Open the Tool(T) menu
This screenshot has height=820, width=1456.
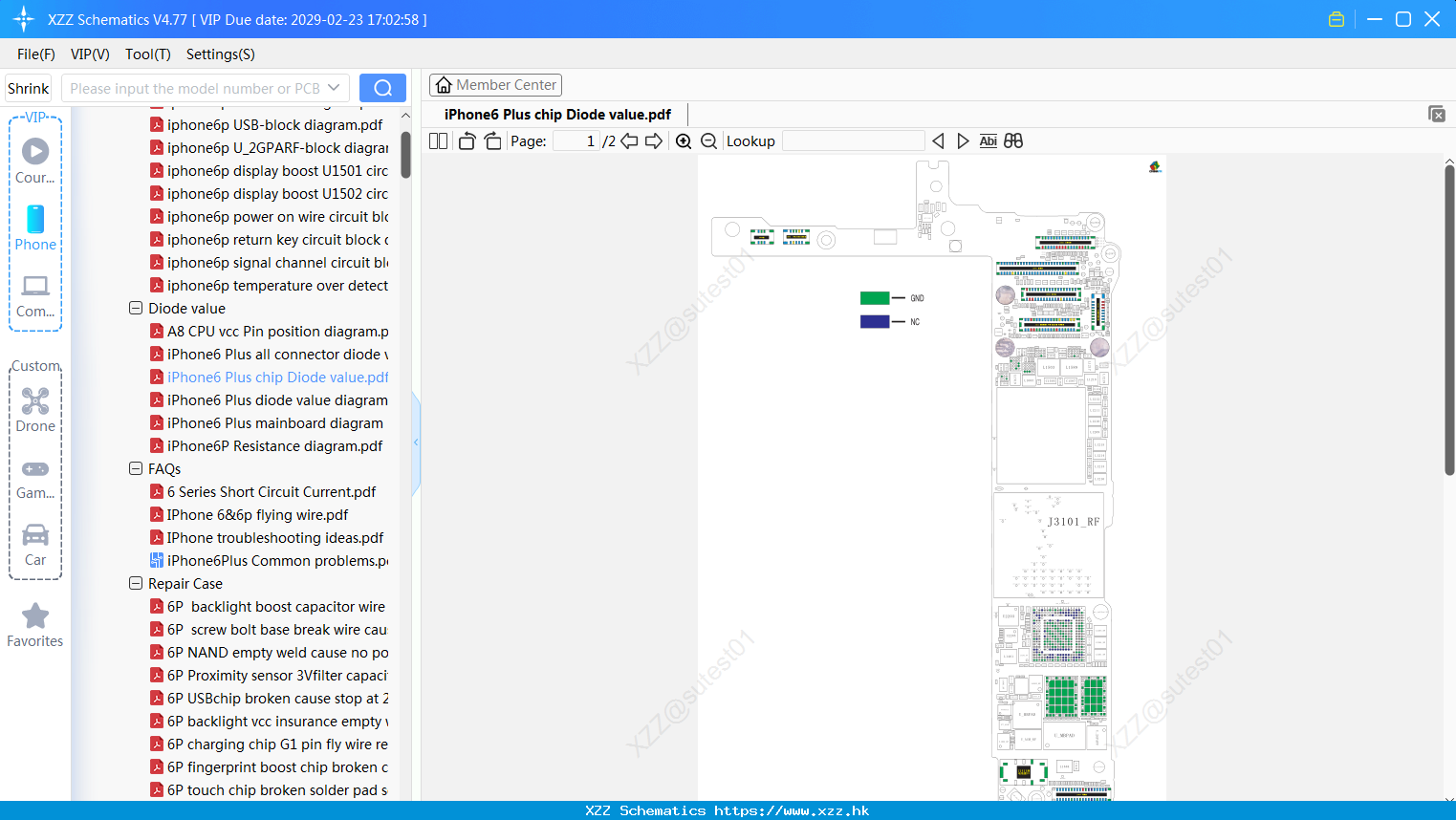click(x=148, y=54)
